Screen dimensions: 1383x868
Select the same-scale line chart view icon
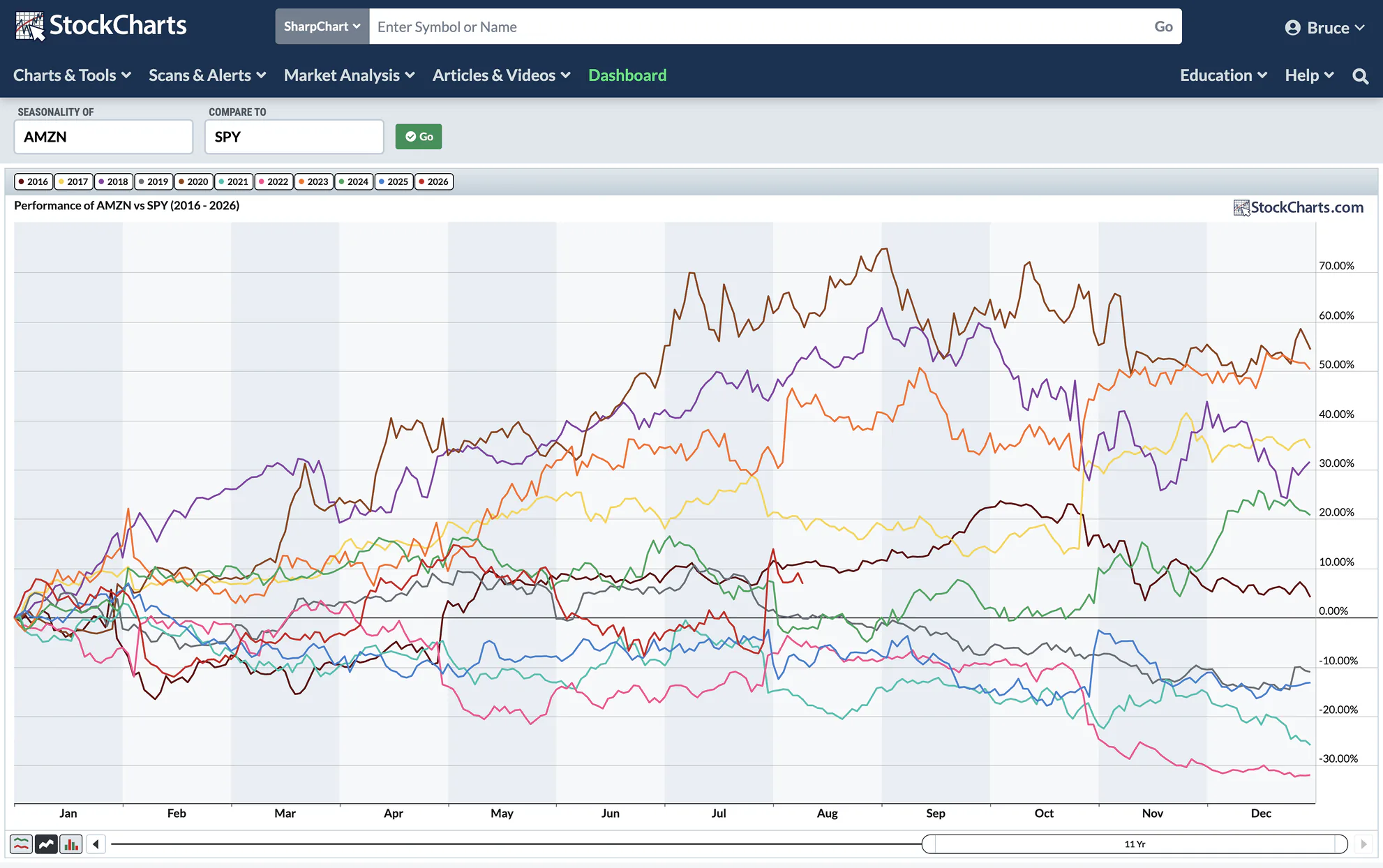(x=46, y=844)
